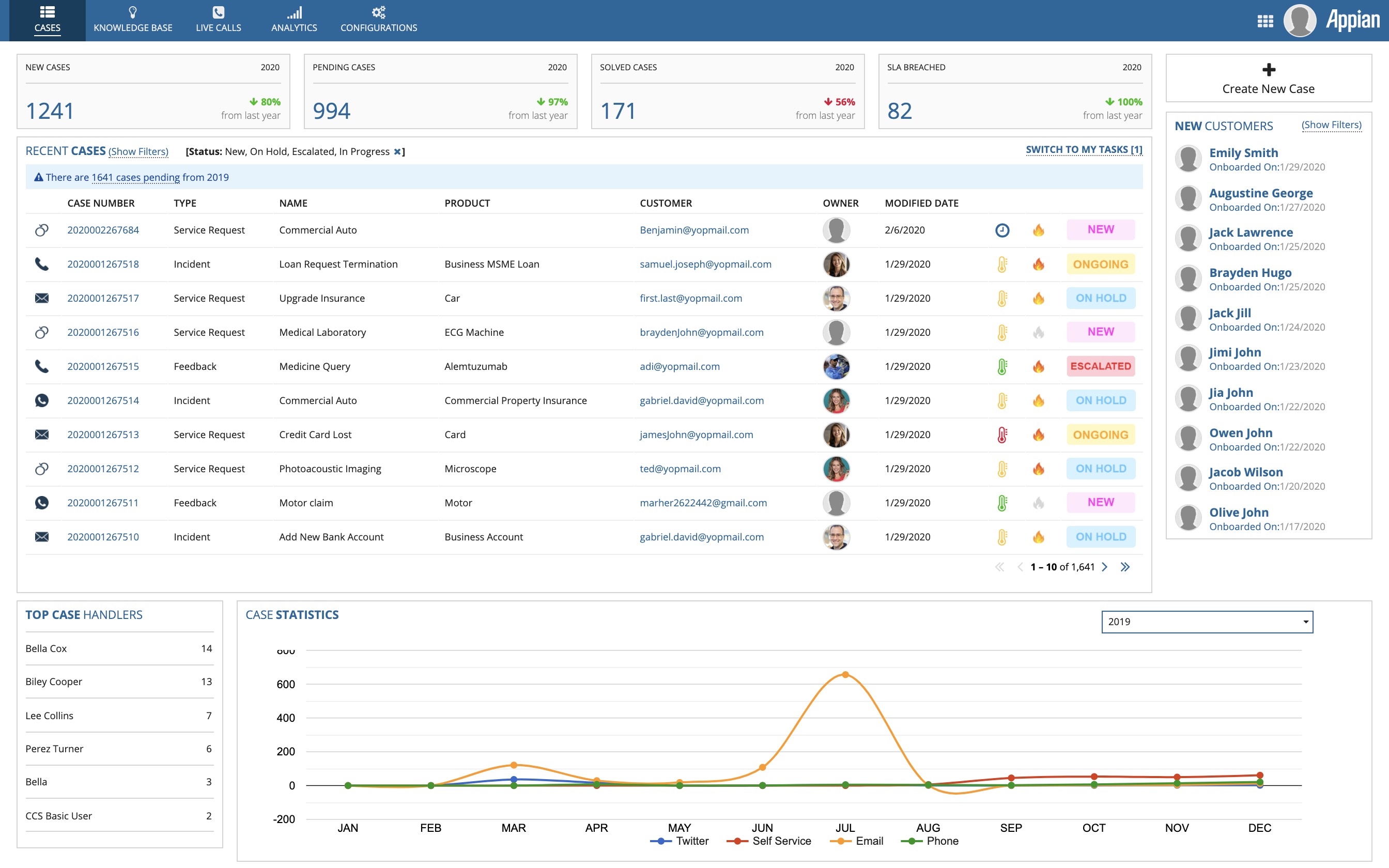Click the email channel icon for Upgrade Insurance case
Viewport: 1389px width, 868px height.
43,298
